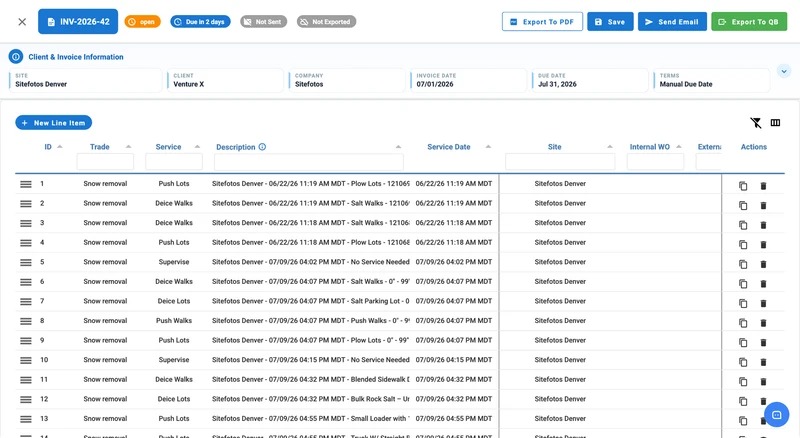Sort by the Service Date column

pos(488,147)
